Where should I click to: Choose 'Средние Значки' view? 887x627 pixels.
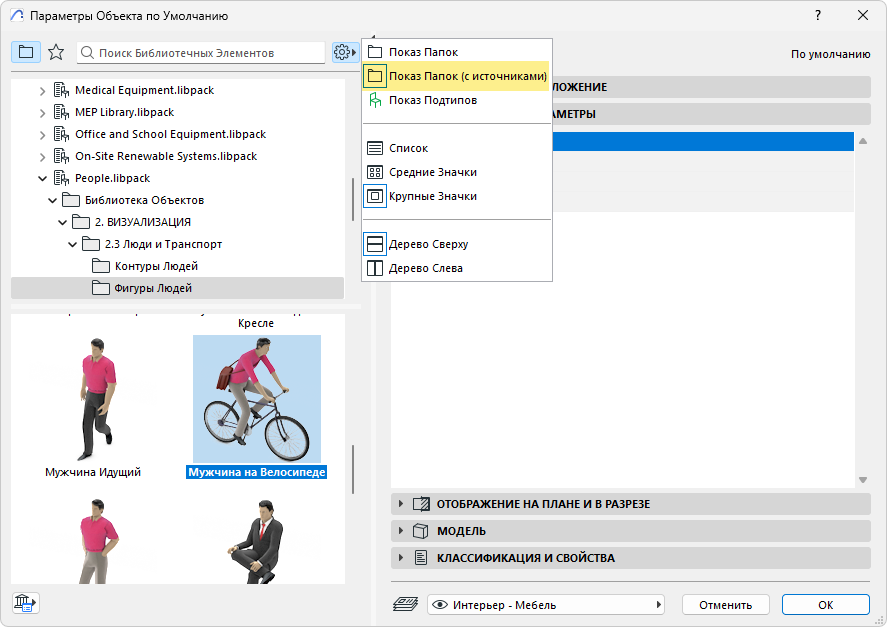456,172
